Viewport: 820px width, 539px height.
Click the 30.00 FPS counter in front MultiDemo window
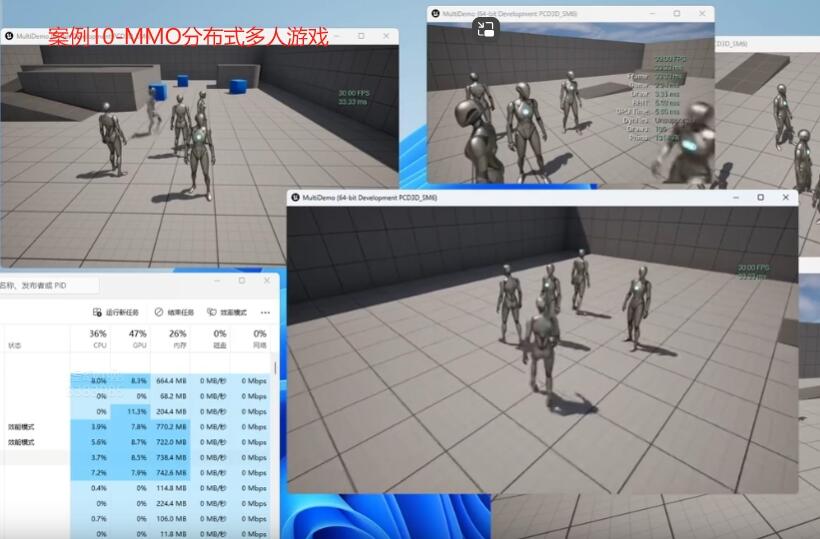click(753, 268)
